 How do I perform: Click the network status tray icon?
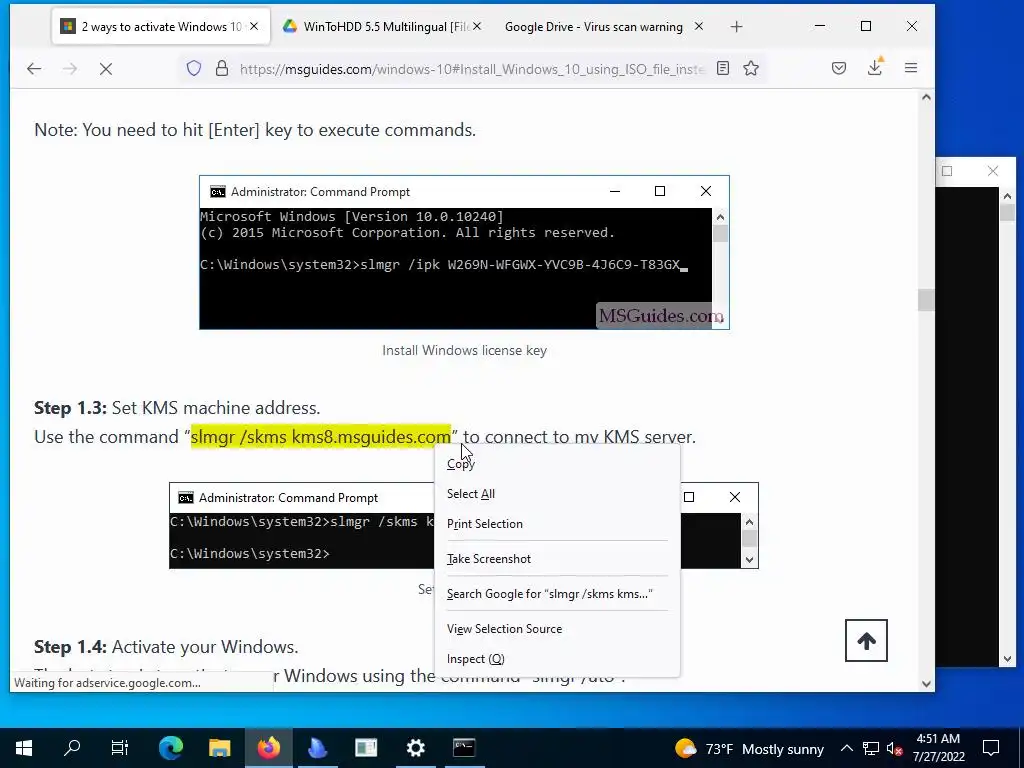pyautogui.click(x=871, y=748)
